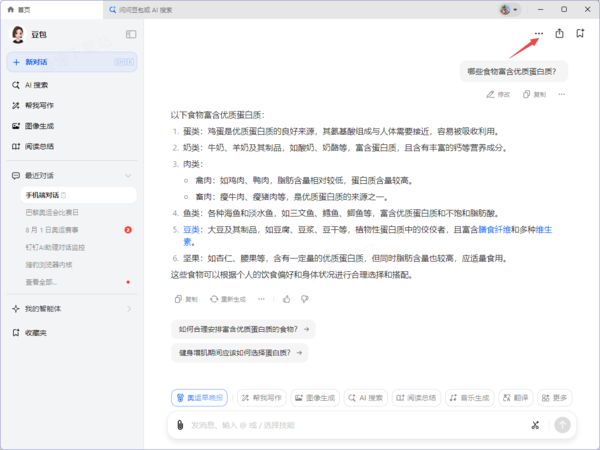600x450 pixels.
Task: Click the bookmark-add icon at top right
Action: click(x=580, y=34)
